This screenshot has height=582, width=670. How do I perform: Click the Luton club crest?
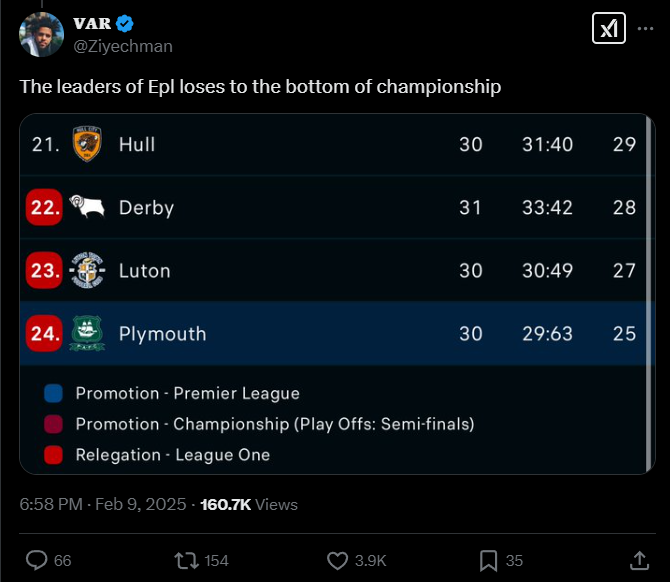87,270
